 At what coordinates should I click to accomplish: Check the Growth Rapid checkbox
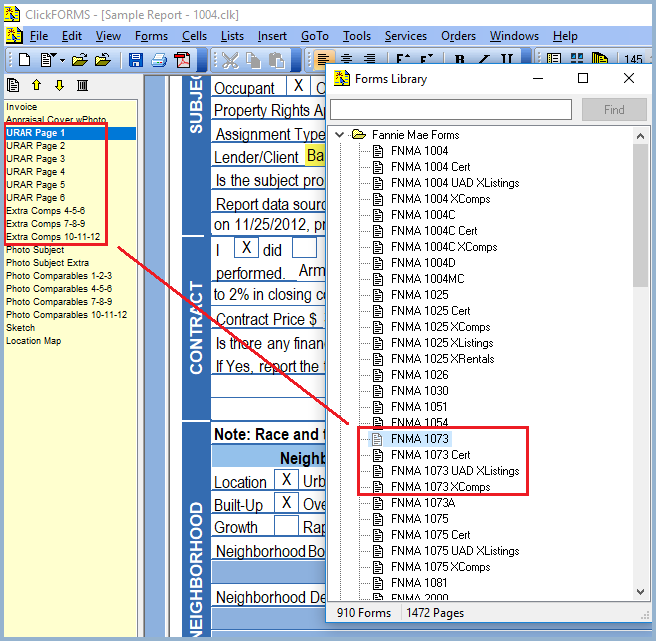click(x=287, y=526)
